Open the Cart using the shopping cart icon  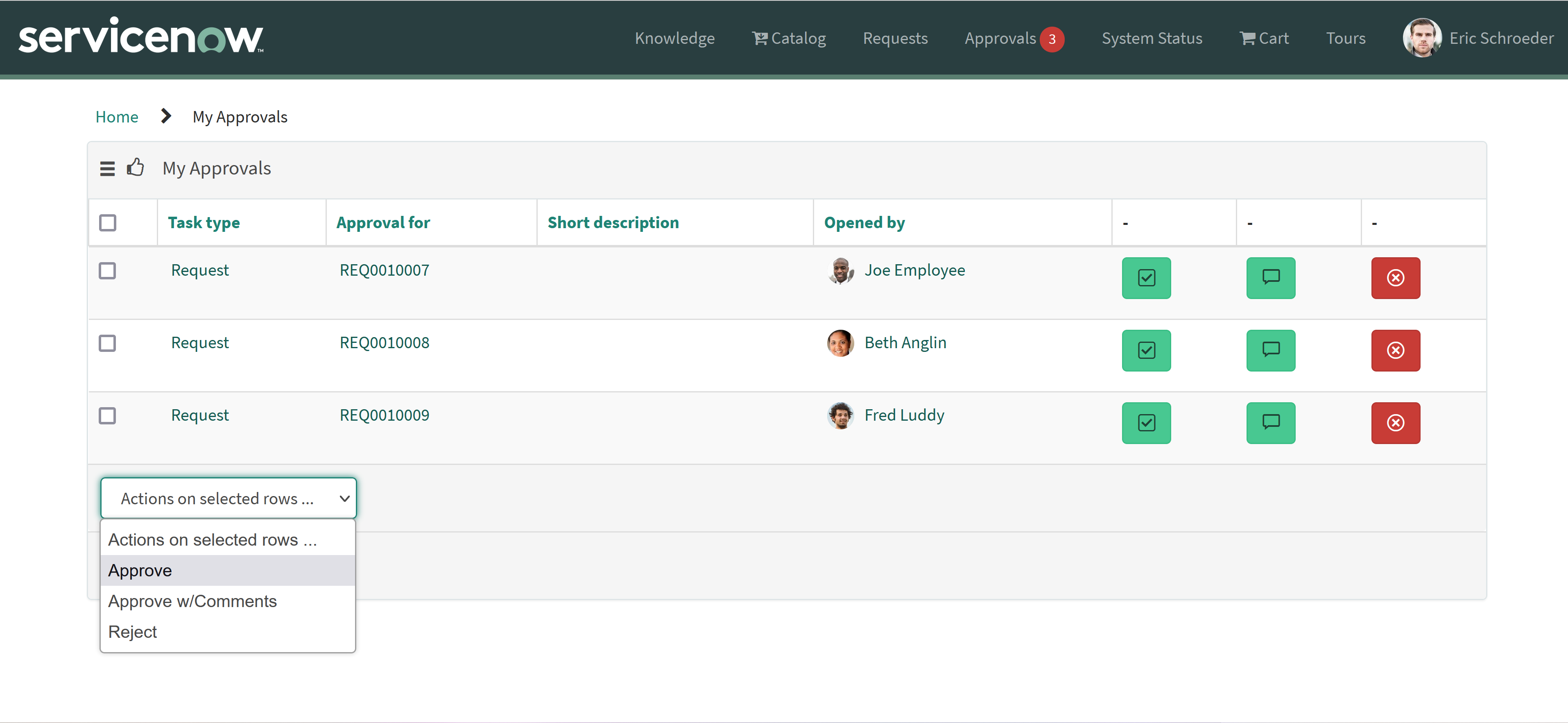point(1264,38)
